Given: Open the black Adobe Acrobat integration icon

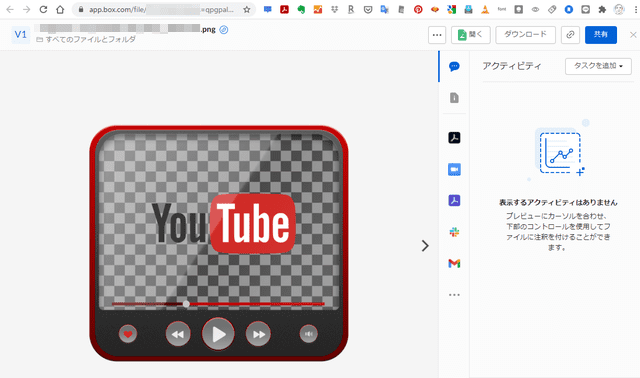Looking at the screenshot, I should [x=454, y=138].
